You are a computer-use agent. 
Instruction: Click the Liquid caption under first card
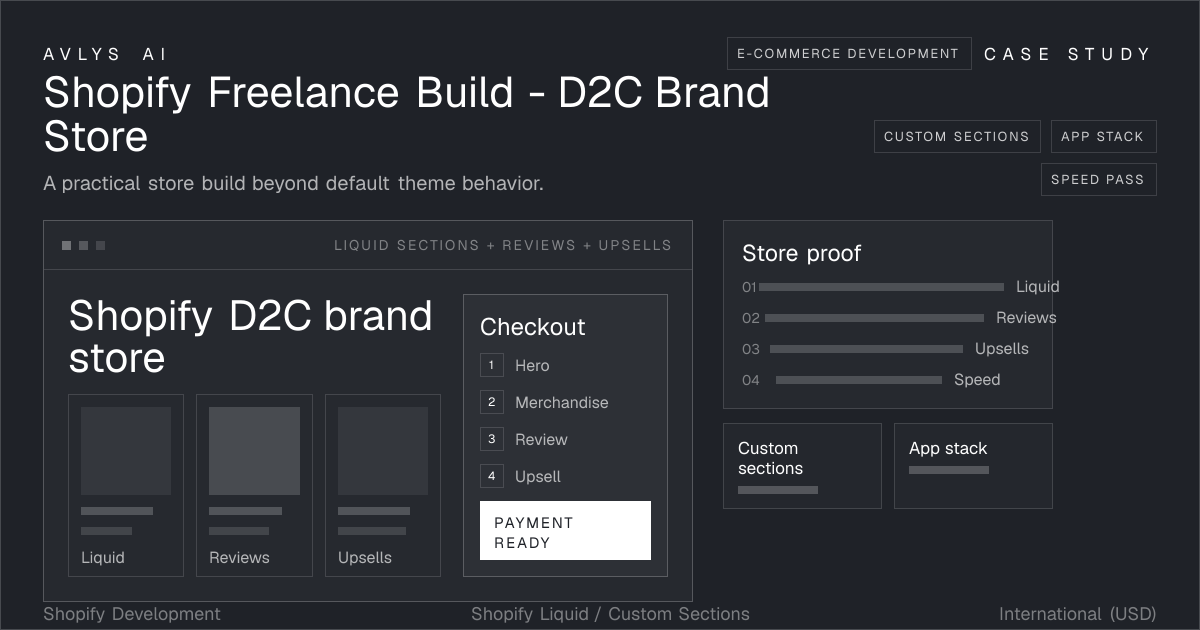click(103, 558)
